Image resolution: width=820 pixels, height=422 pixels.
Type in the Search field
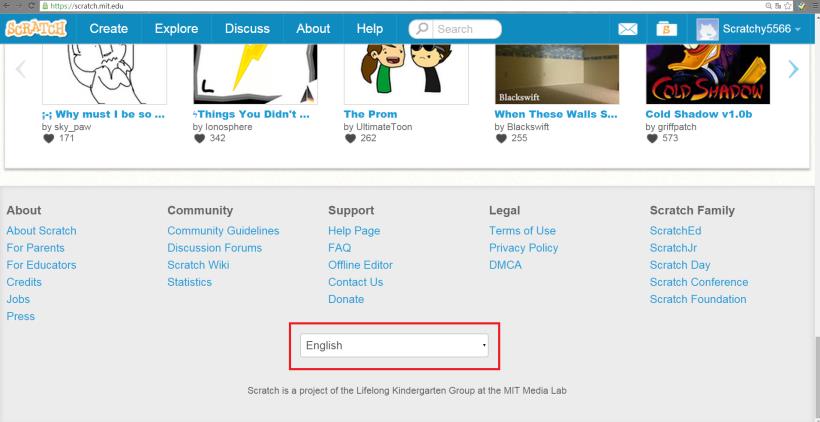465,29
